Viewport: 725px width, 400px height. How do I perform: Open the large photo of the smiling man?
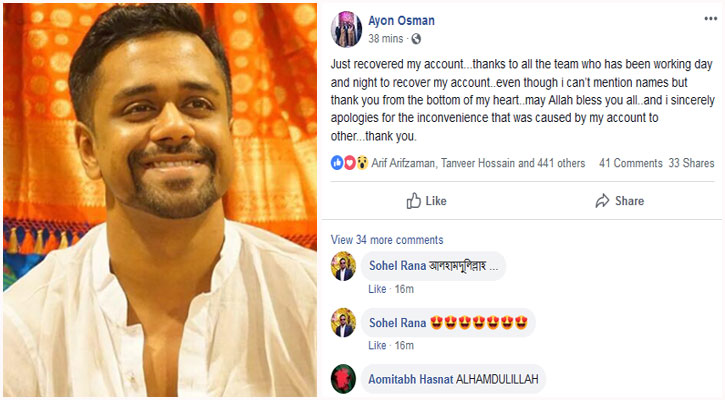coord(160,200)
